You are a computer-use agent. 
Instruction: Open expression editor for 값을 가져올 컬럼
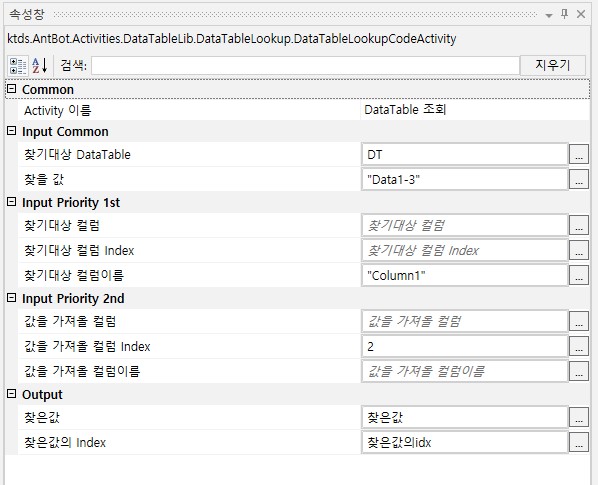(x=579, y=321)
